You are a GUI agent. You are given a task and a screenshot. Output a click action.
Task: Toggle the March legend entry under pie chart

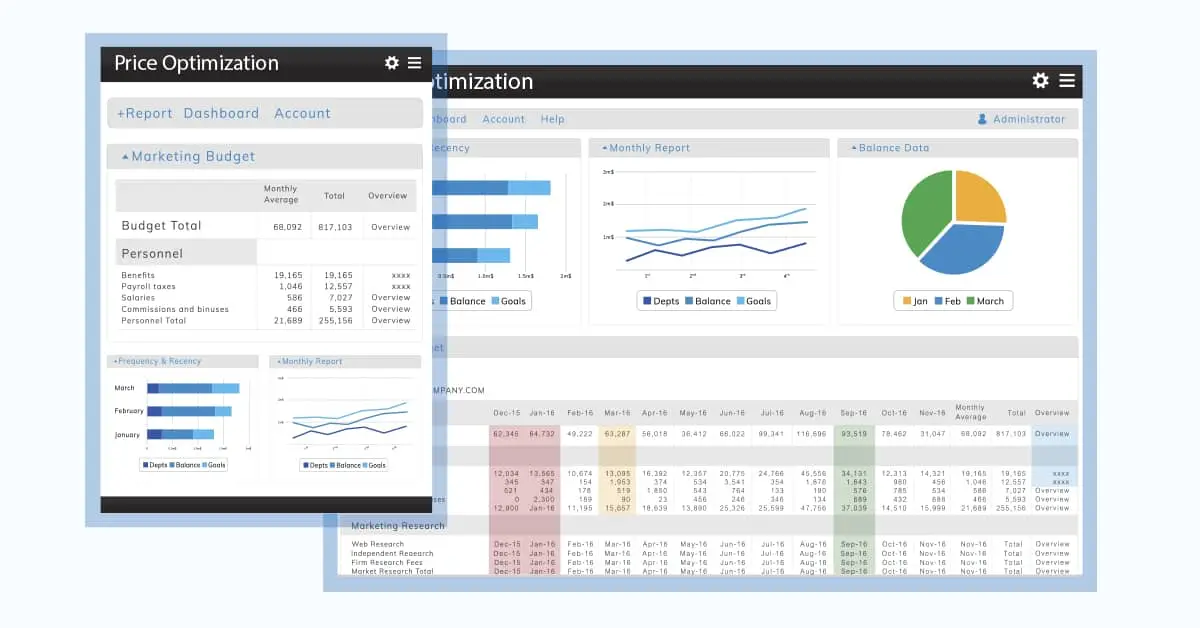[984, 301]
